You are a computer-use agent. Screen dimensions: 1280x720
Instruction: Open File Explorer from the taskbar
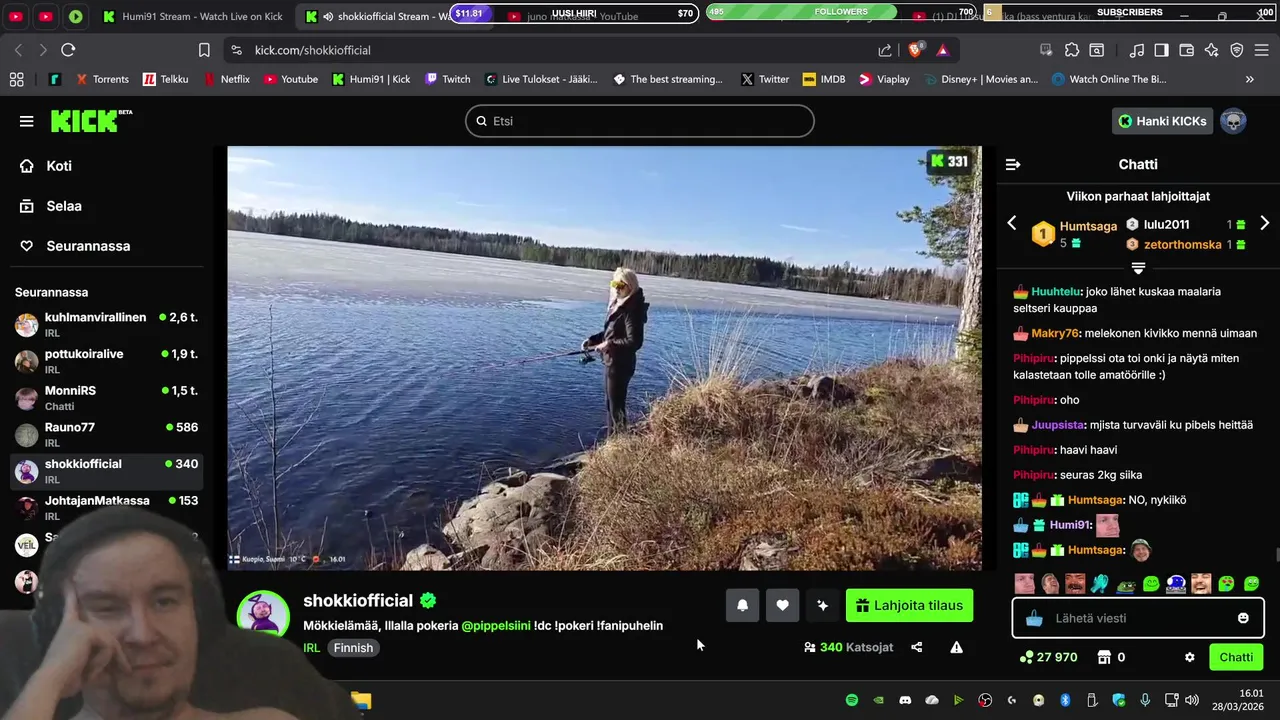tap(361, 700)
